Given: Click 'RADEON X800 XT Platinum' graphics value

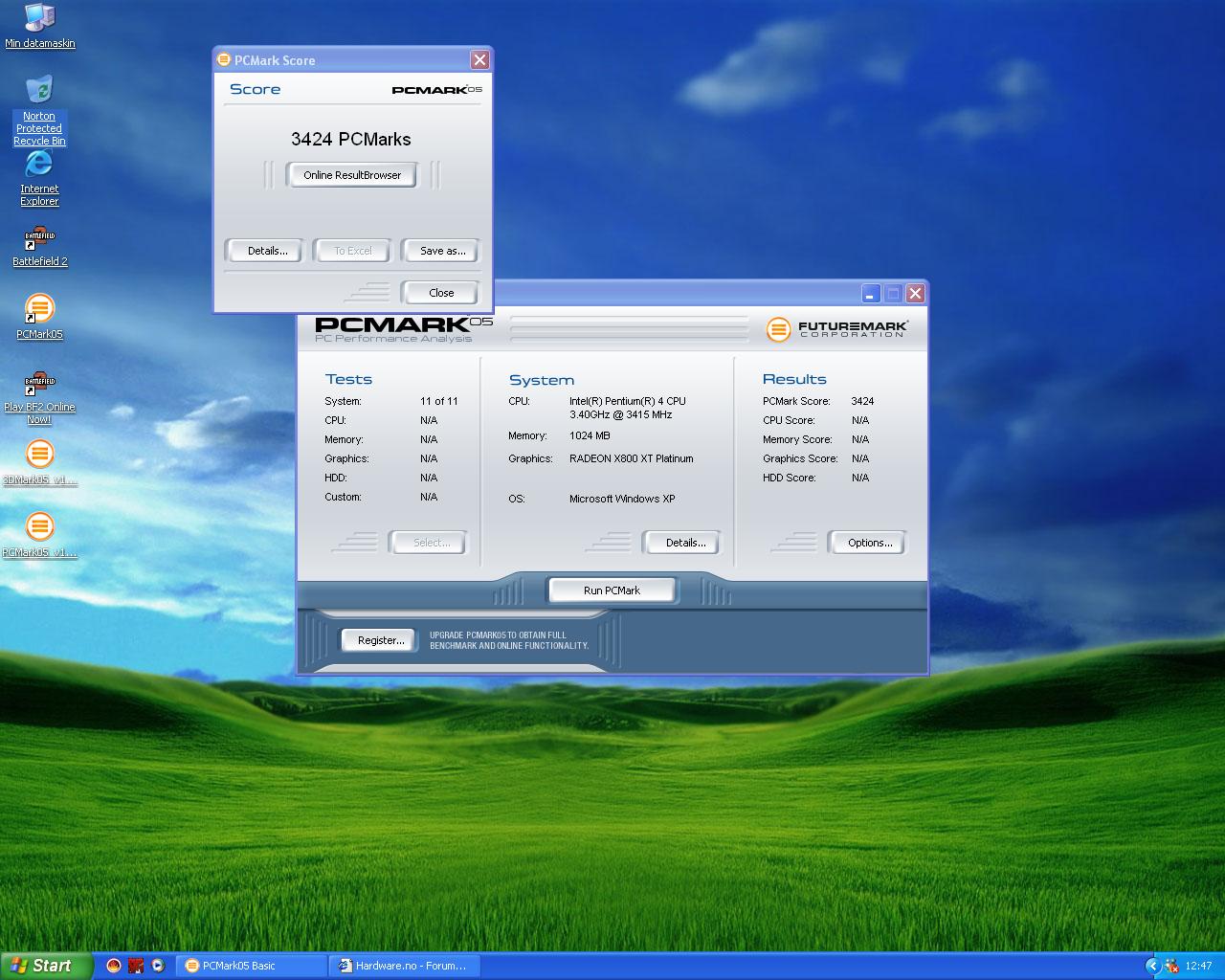Looking at the screenshot, I should [x=632, y=458].
